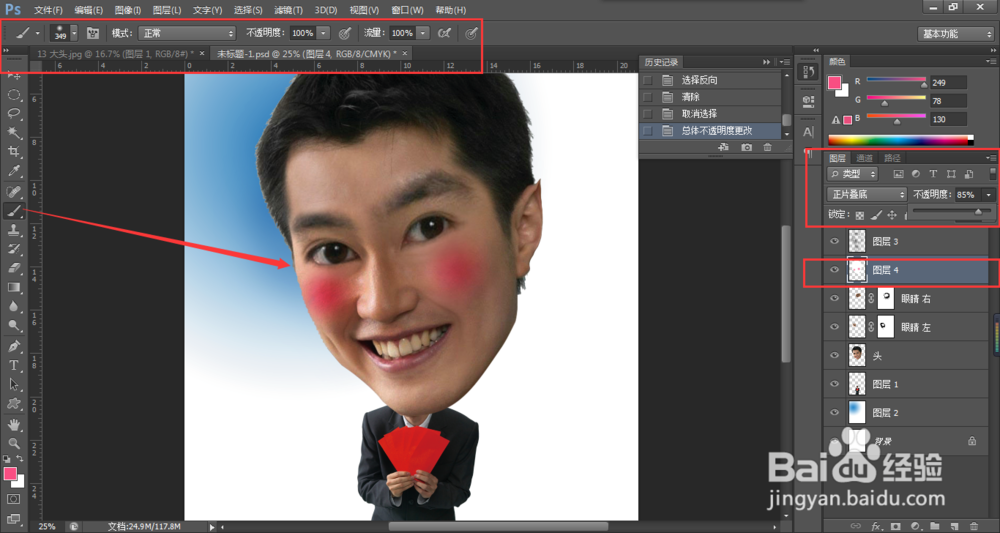Select the Pen tool
The height and width of the screenshot is (533, 1000).
click(x=13, y=346)
